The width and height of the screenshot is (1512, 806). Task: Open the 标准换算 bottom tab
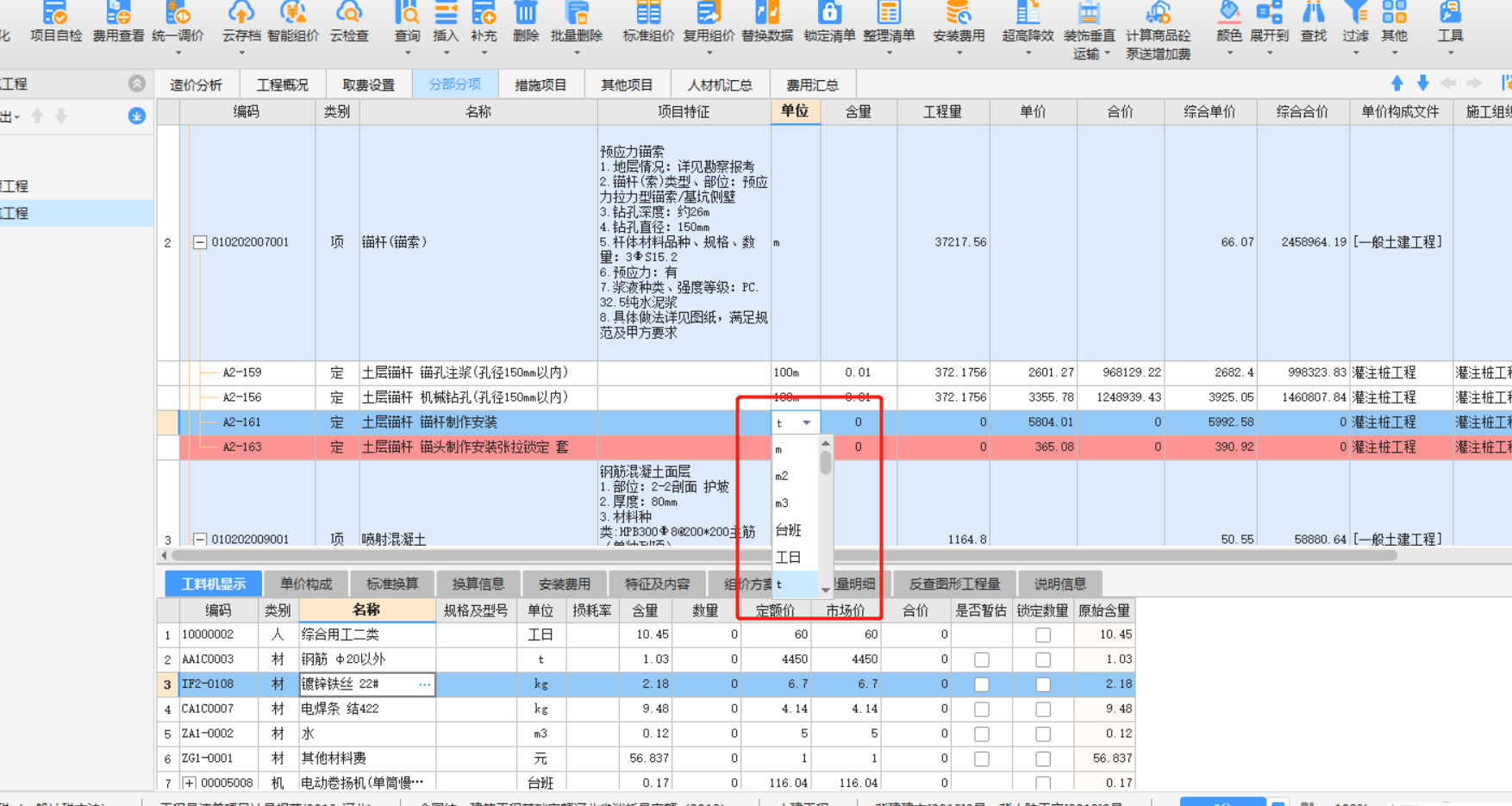click(392, 584)
